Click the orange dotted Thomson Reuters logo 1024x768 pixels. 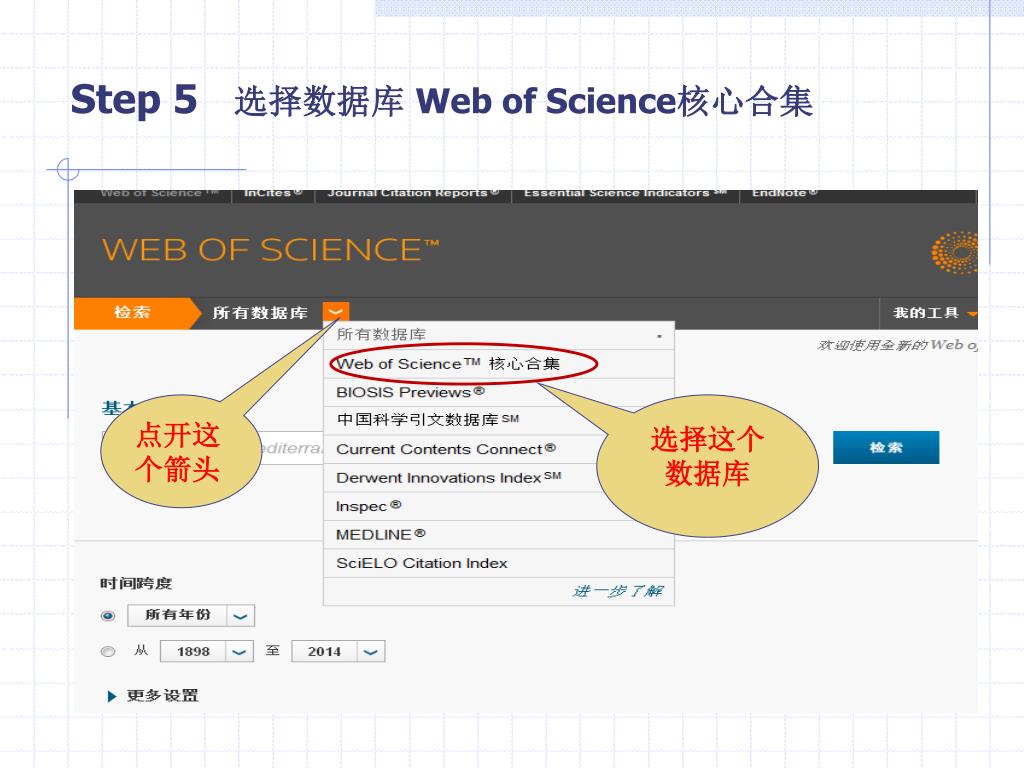[x=955, y=252]
